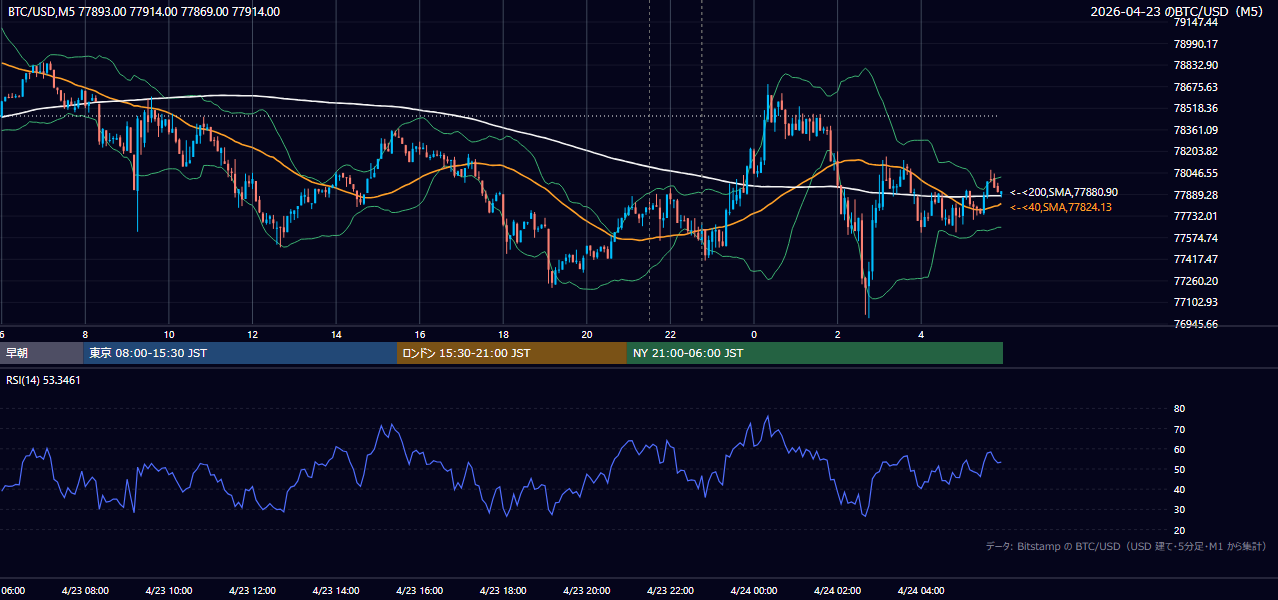Click the 早朝 session bar
This screenshot has width=1278, height=600.
click(x=41, y=353)
